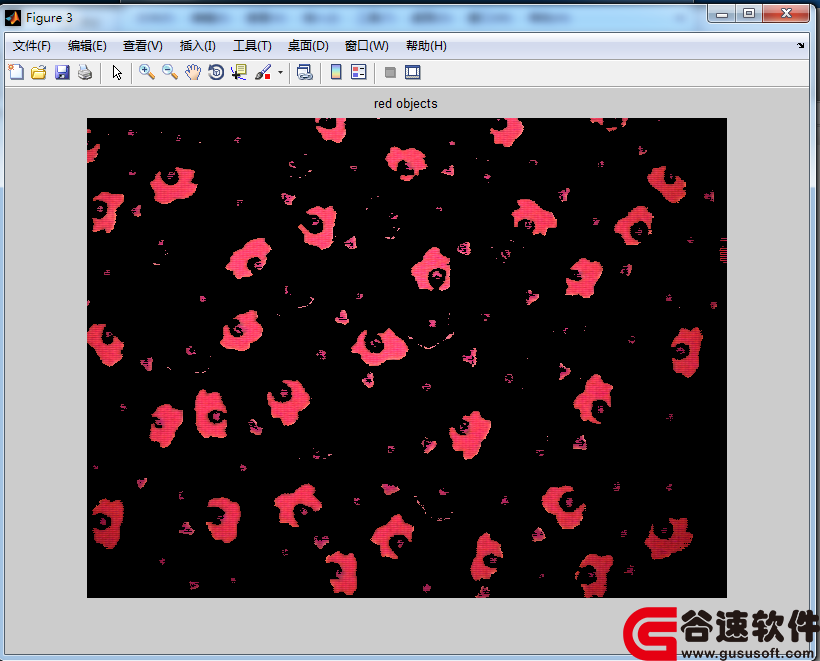Open the 工具(T) menu
This screenshot has height=661, width=820.
252,46
